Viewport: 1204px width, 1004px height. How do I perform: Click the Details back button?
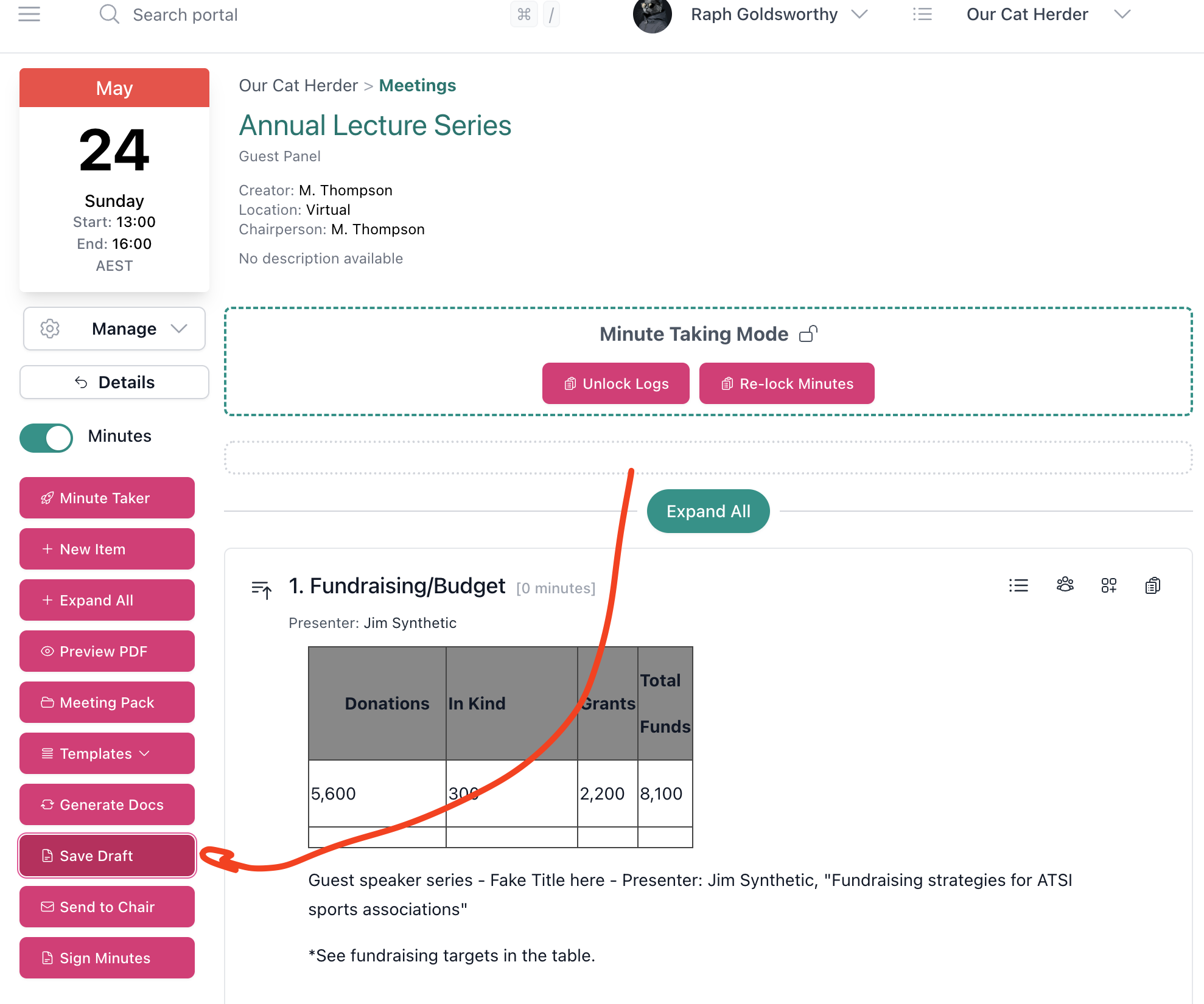[x=114, y=382]
